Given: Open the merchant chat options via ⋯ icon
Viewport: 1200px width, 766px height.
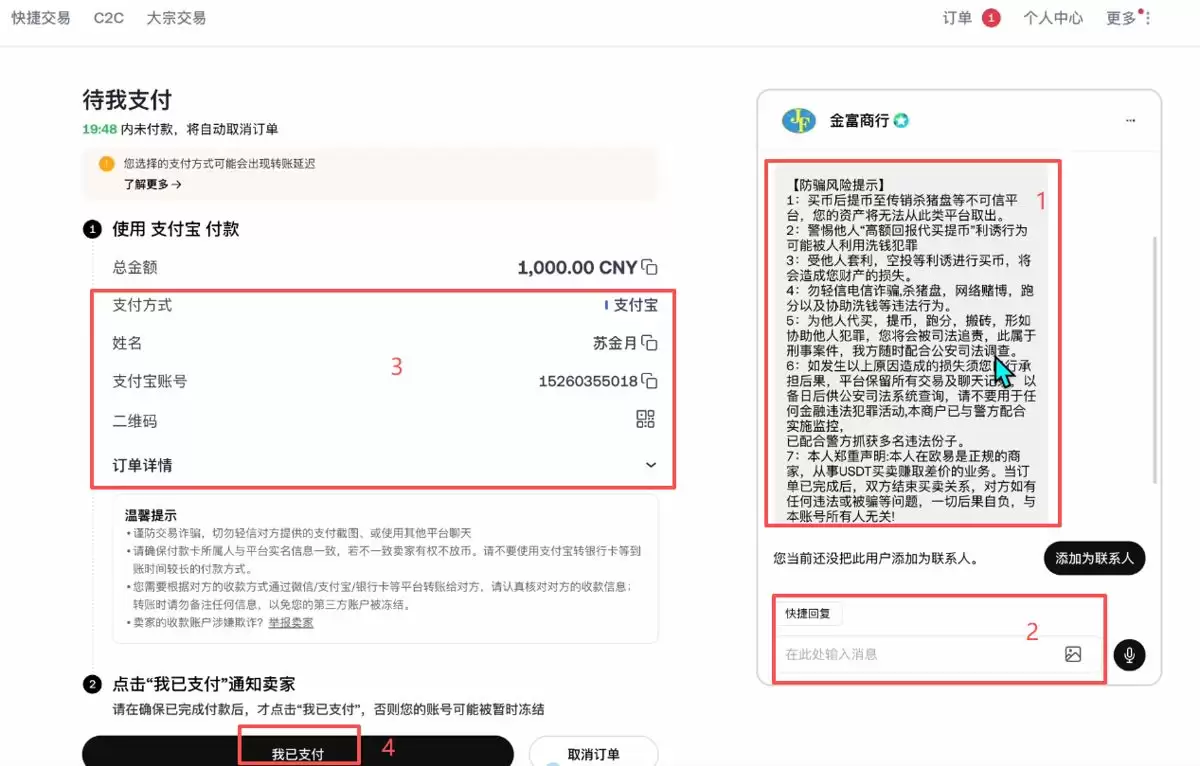Looking at the screenshot, I should (1129, 119).
